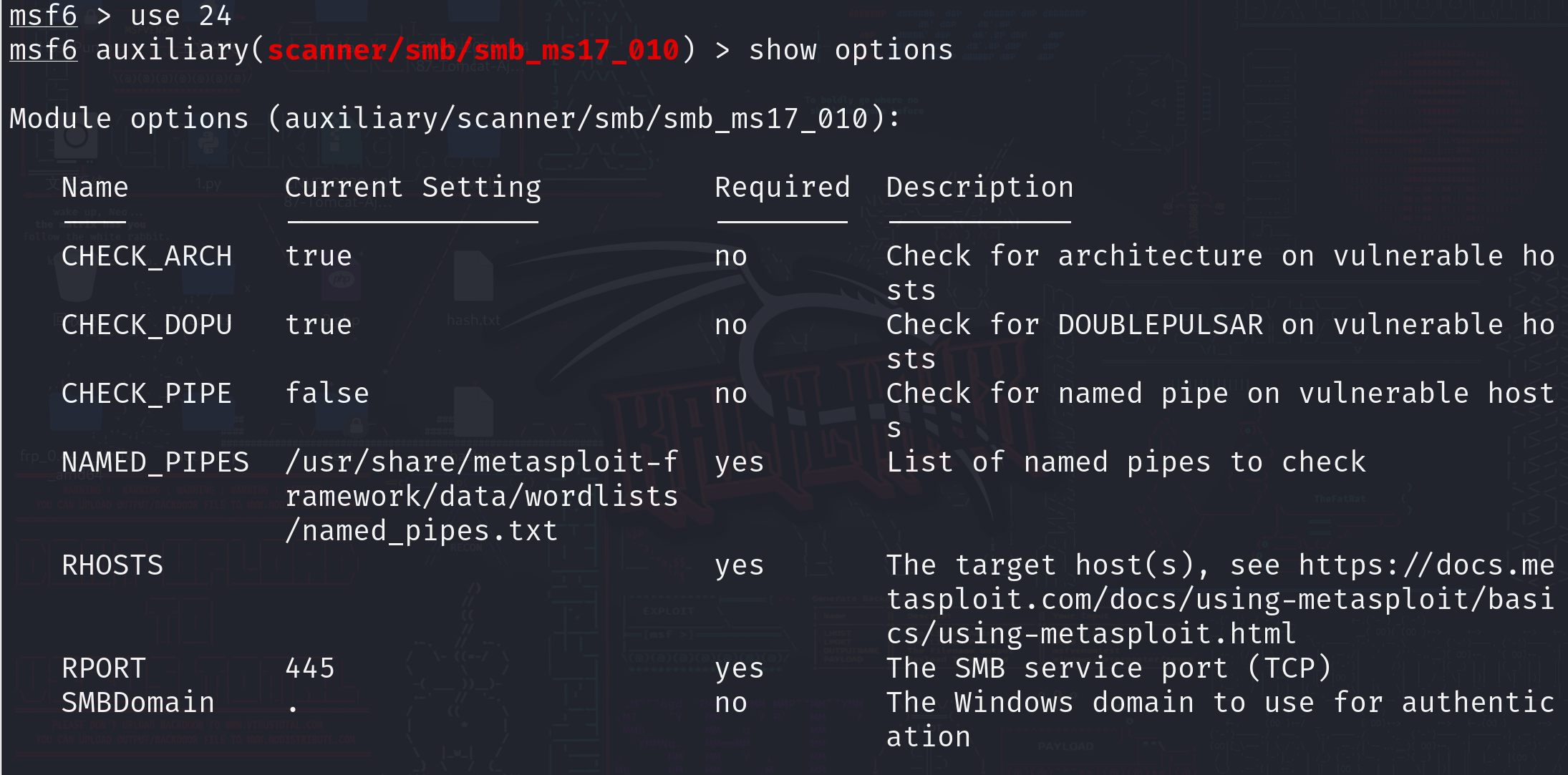
Task: Select the CHECK_ARCH option name
Action: pos(147,256)
